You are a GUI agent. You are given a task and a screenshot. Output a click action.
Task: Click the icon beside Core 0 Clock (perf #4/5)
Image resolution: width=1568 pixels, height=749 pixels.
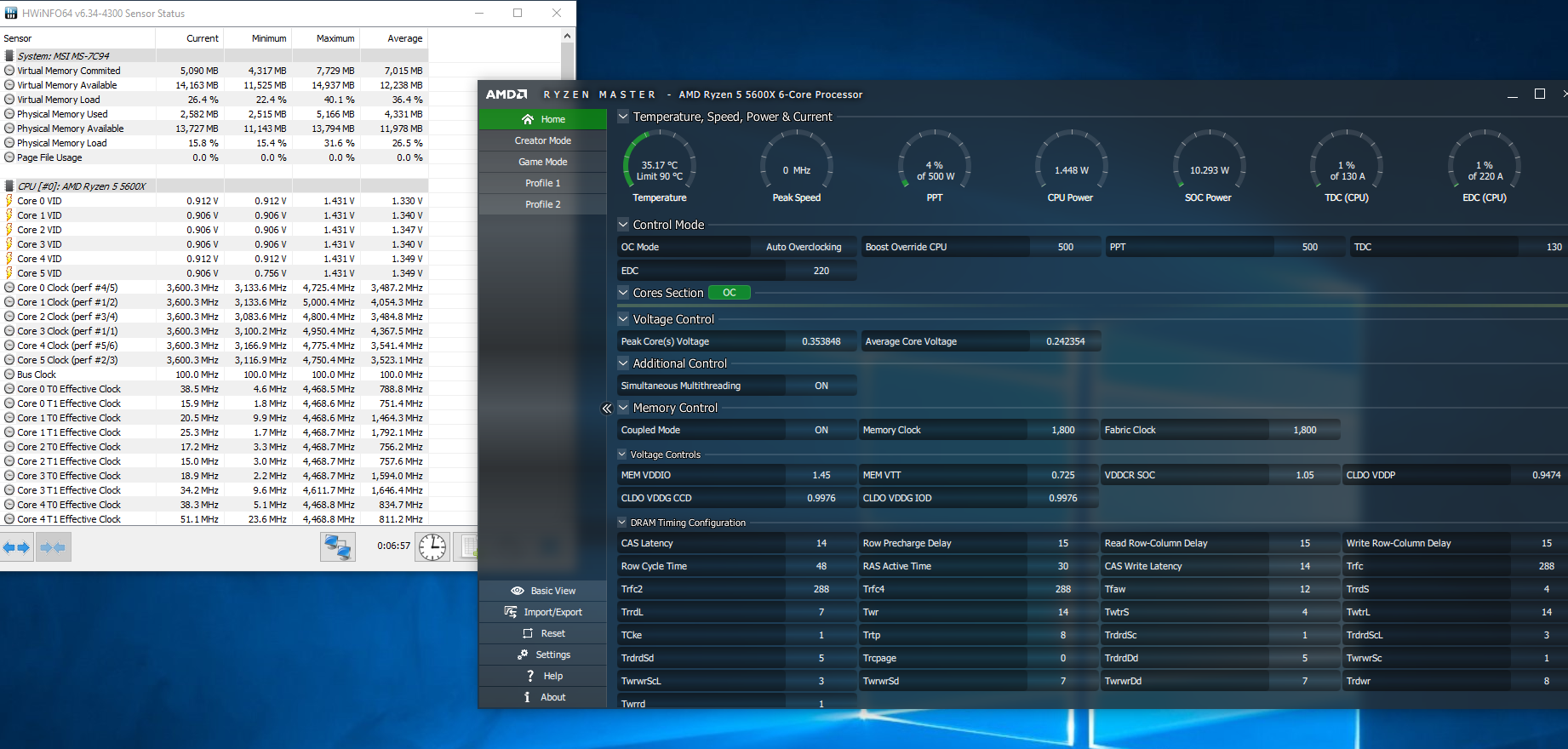(9, 288)
